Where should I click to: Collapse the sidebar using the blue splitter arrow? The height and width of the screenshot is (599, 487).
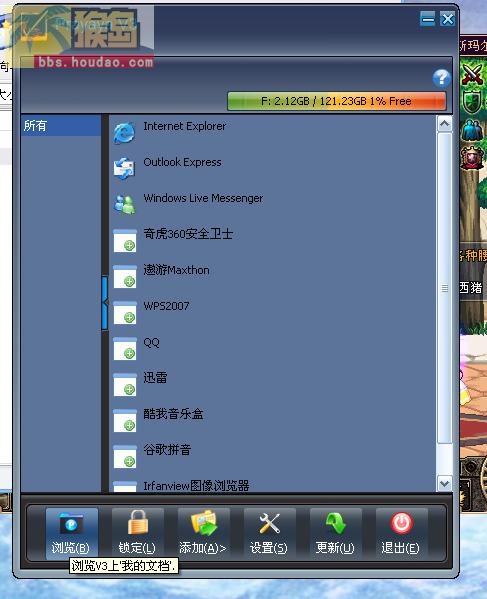(x=105, y=303)
